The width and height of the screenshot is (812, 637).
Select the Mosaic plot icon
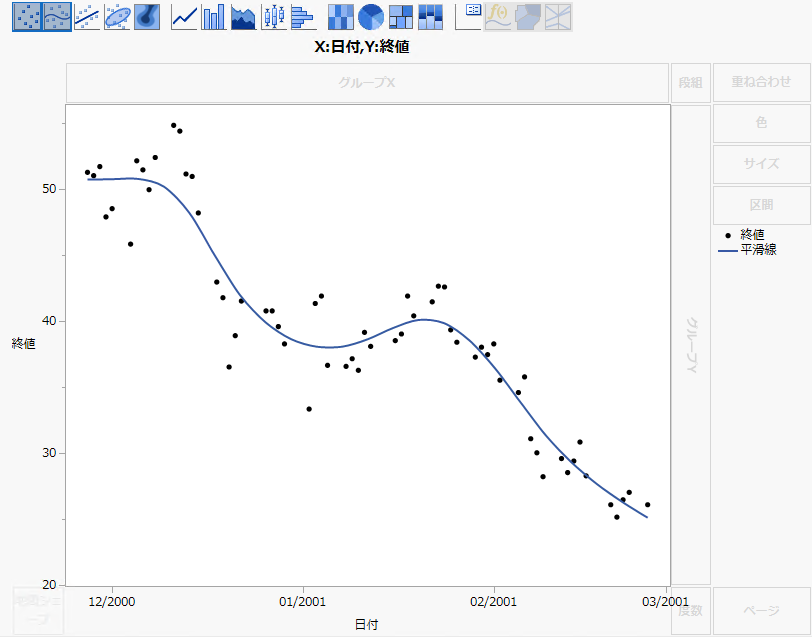(x=430, y=17)
